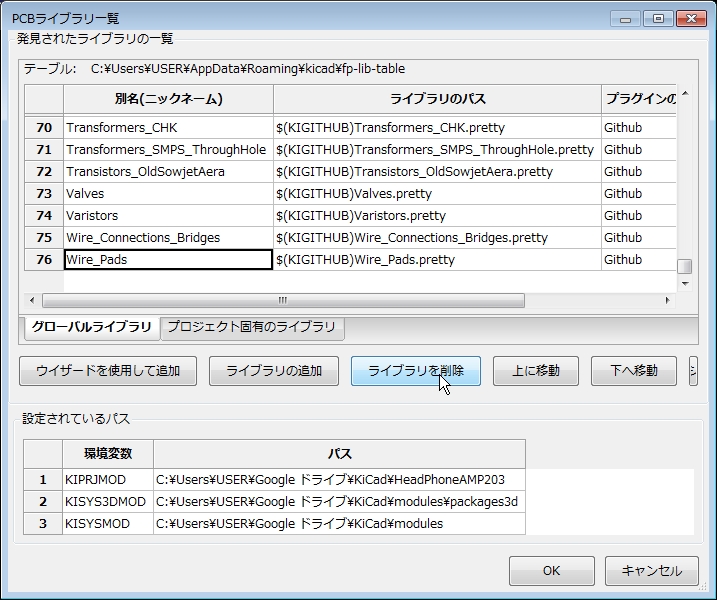This screenshot has width=717, height=600.
Task: Click the cut-off button right of 下へ移動
Action: [693, 371]
